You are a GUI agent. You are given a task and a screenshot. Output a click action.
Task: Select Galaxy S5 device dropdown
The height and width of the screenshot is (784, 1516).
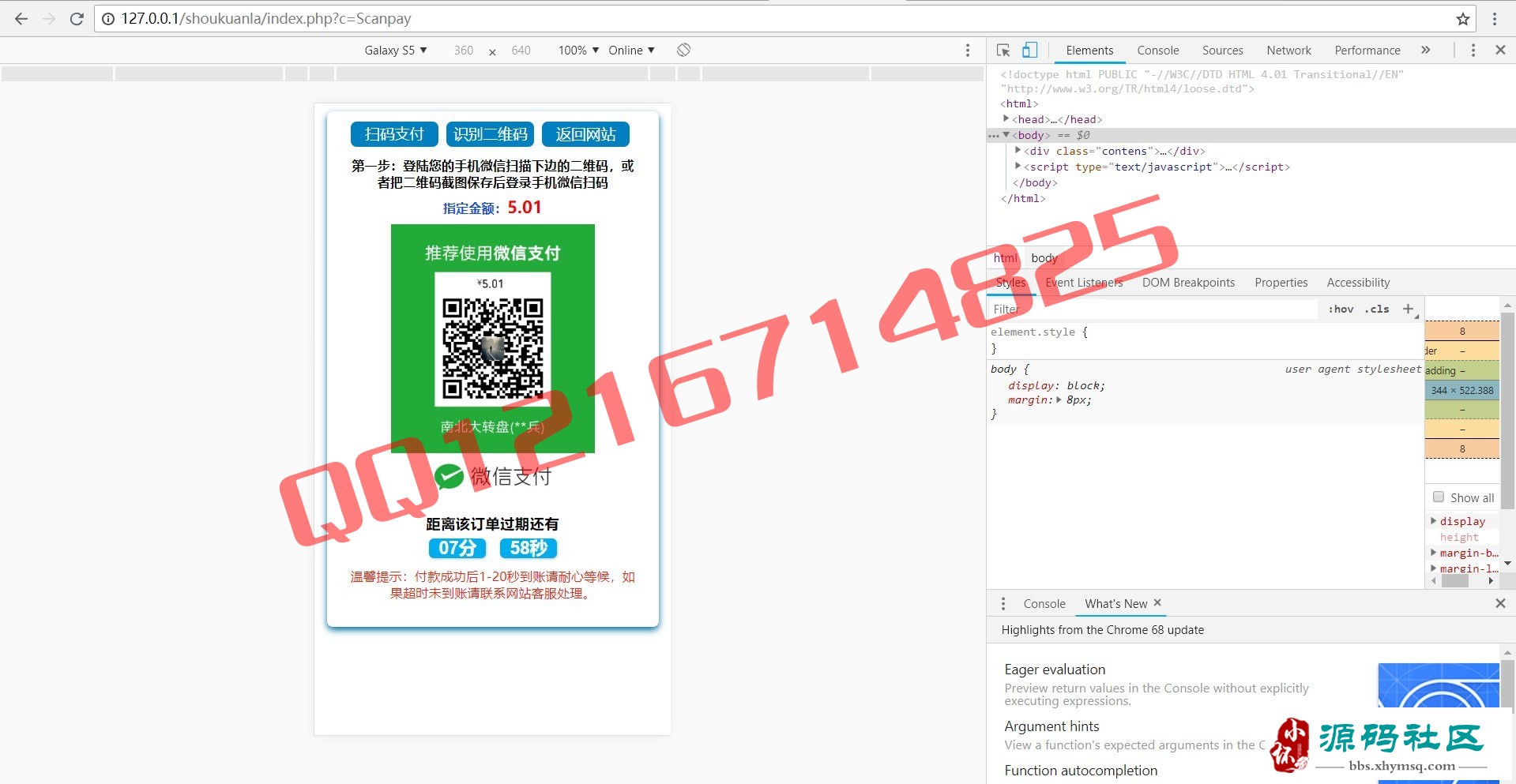396,50
